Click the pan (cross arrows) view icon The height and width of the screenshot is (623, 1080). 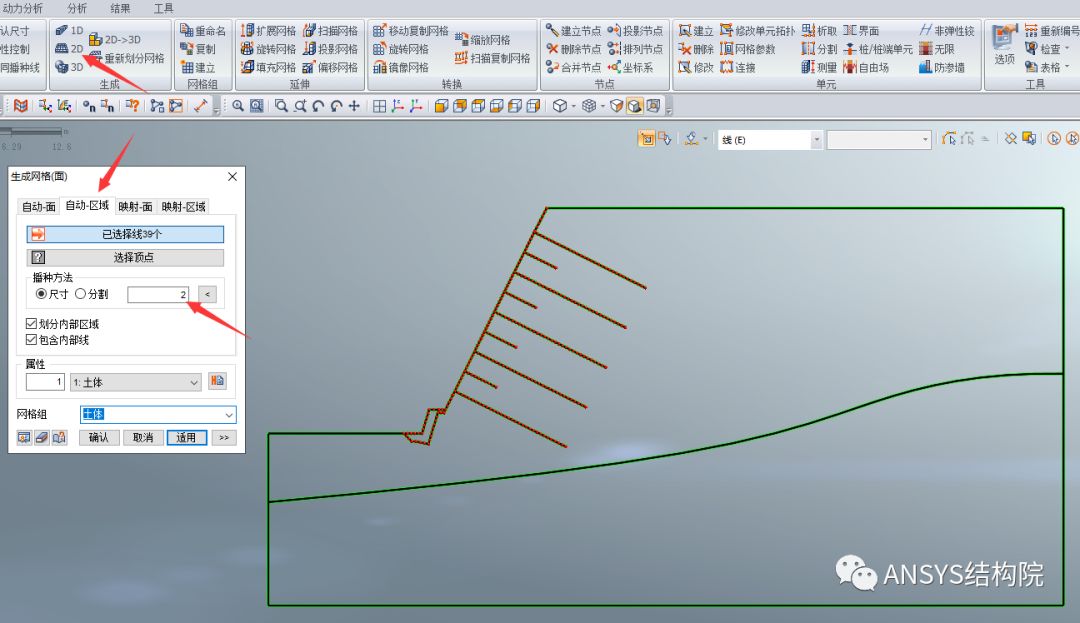pyautogui.click(x=354, y=106)
